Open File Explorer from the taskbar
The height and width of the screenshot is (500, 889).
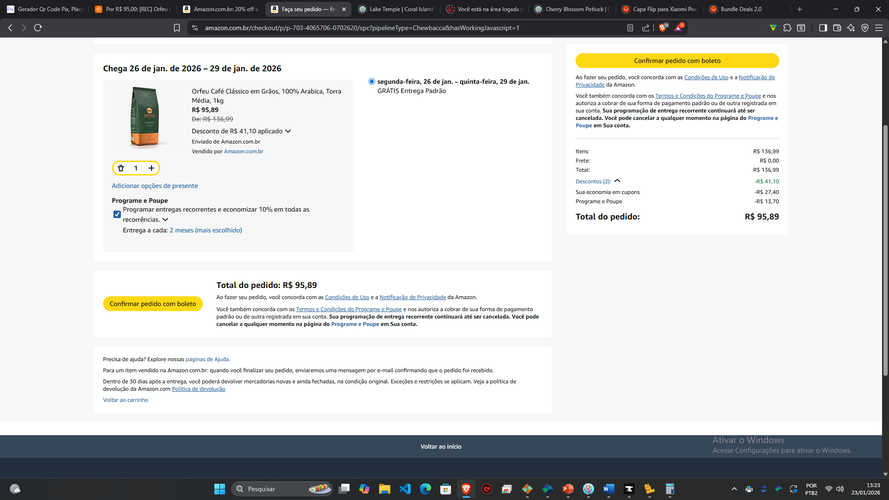coord(384,489)
